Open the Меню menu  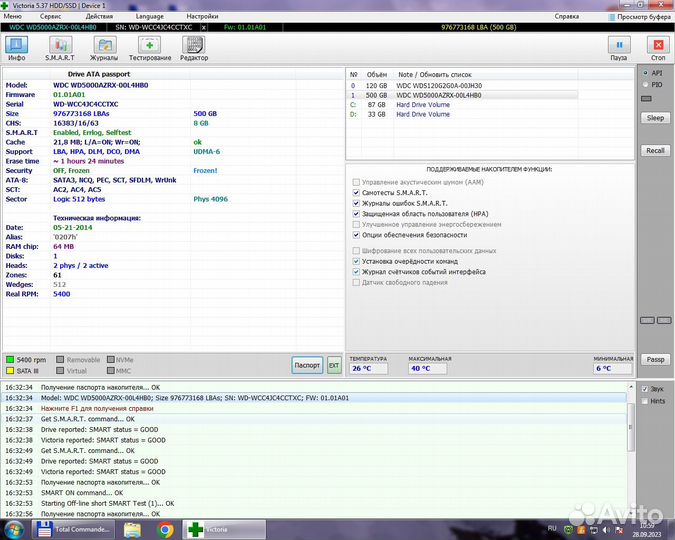coord(12,16)
